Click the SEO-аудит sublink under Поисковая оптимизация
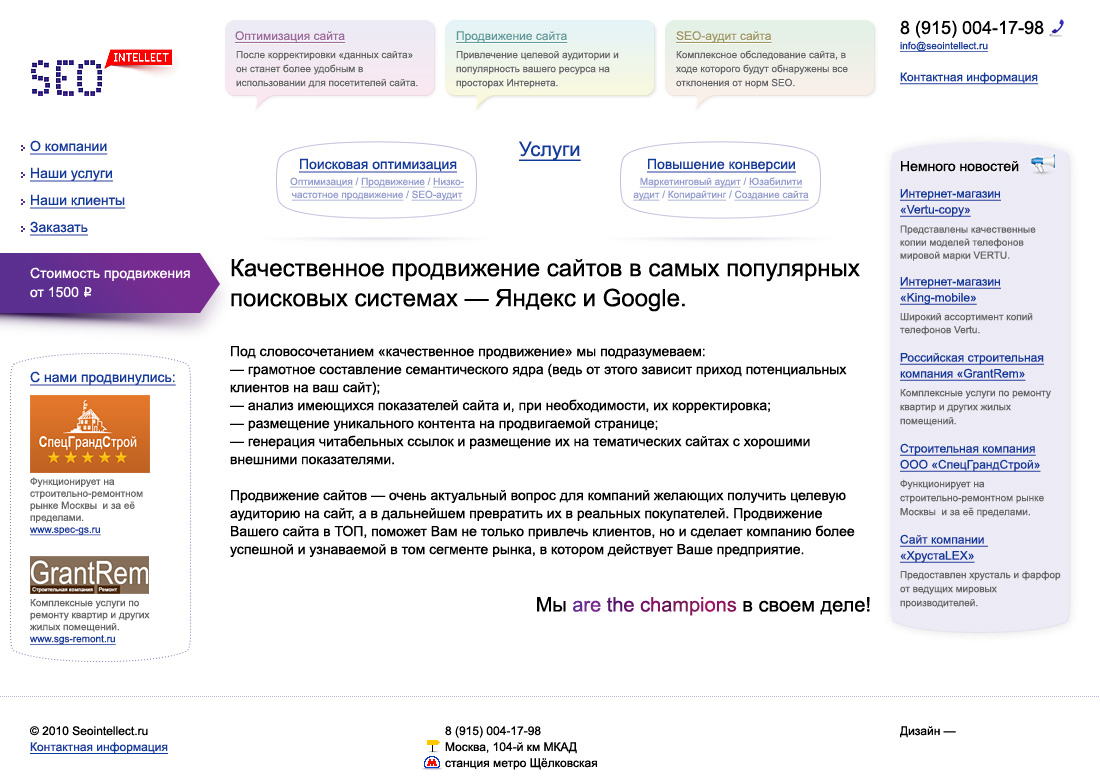 [x=436, y=195]
